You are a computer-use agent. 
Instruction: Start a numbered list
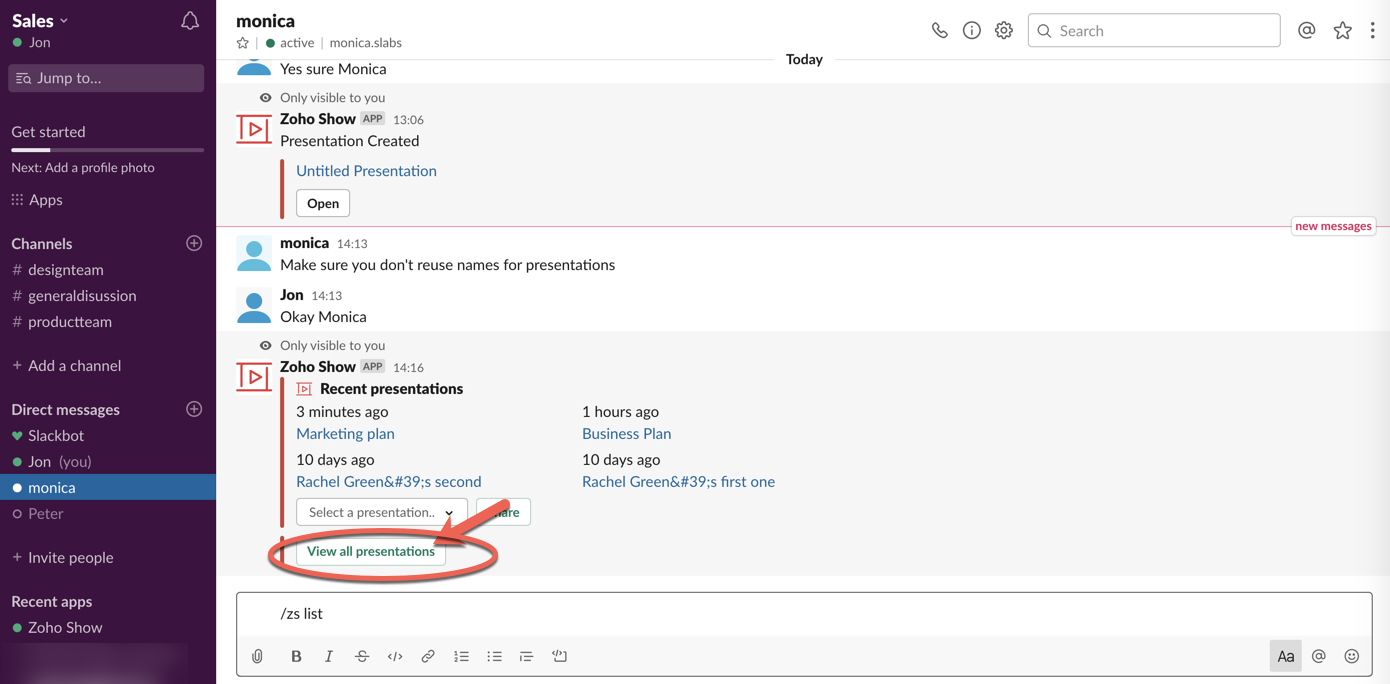coord(461,656)
